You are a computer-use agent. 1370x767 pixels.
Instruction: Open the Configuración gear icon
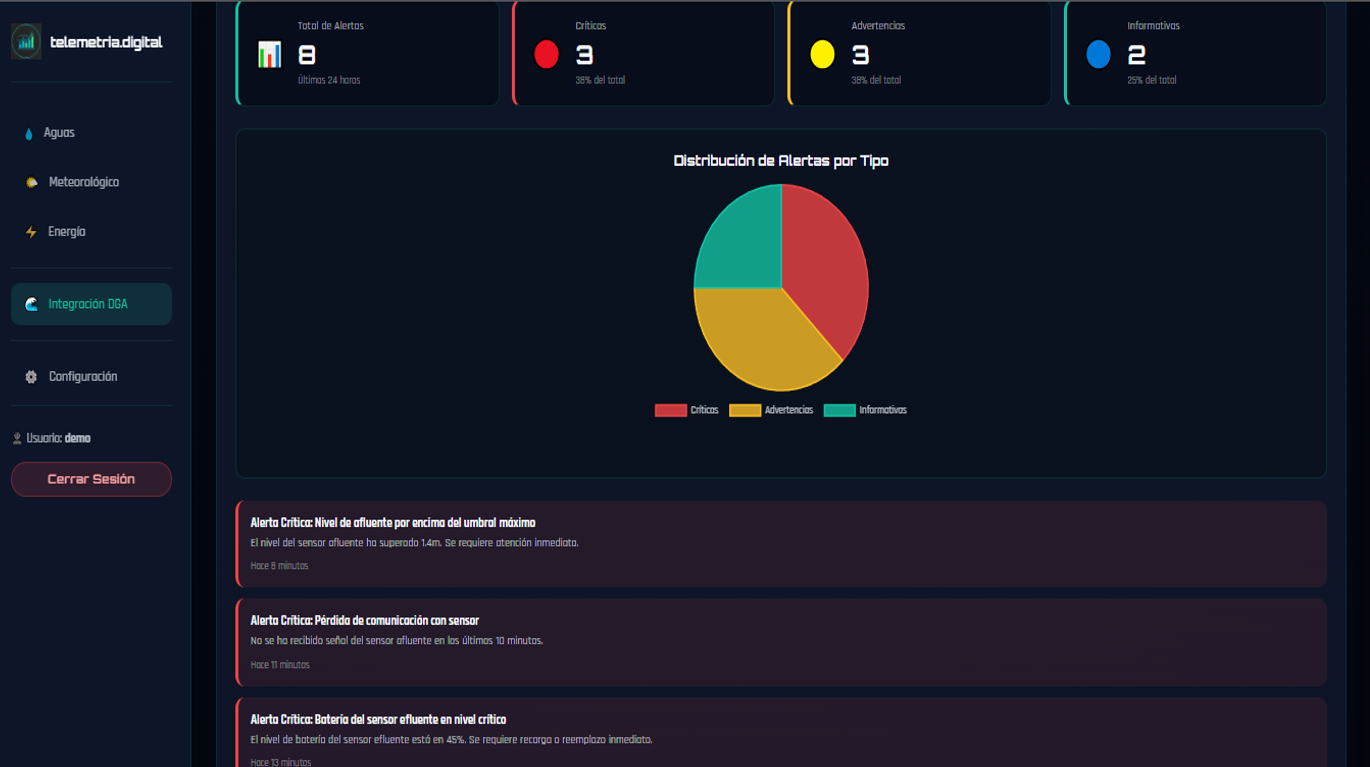click(29, 376)
